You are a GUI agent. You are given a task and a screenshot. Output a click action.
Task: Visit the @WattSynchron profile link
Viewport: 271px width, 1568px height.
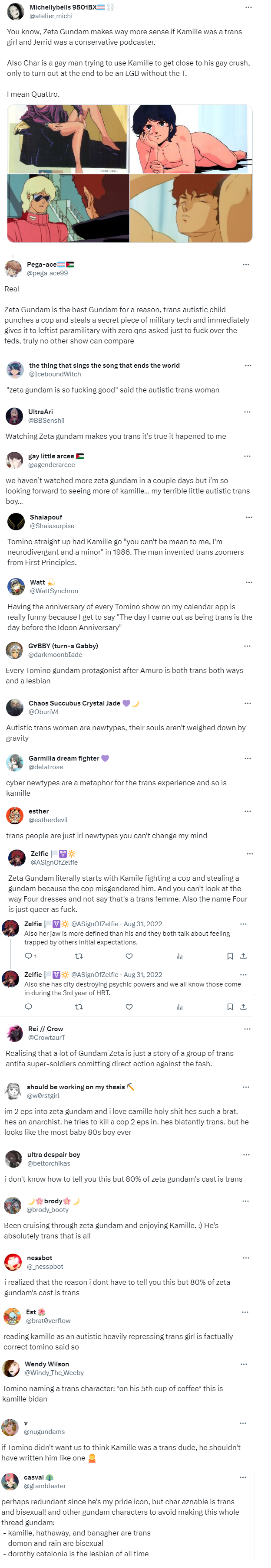pos(53,591)
